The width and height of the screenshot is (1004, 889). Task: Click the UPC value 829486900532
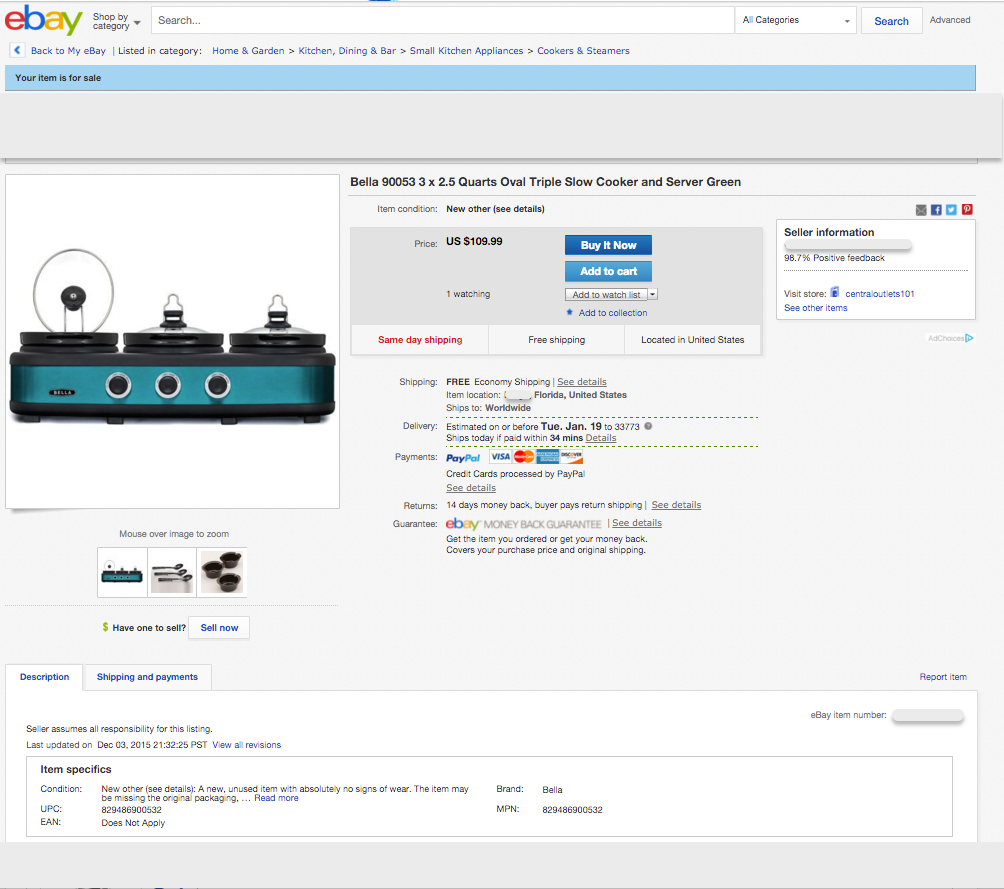click(131, 810)
